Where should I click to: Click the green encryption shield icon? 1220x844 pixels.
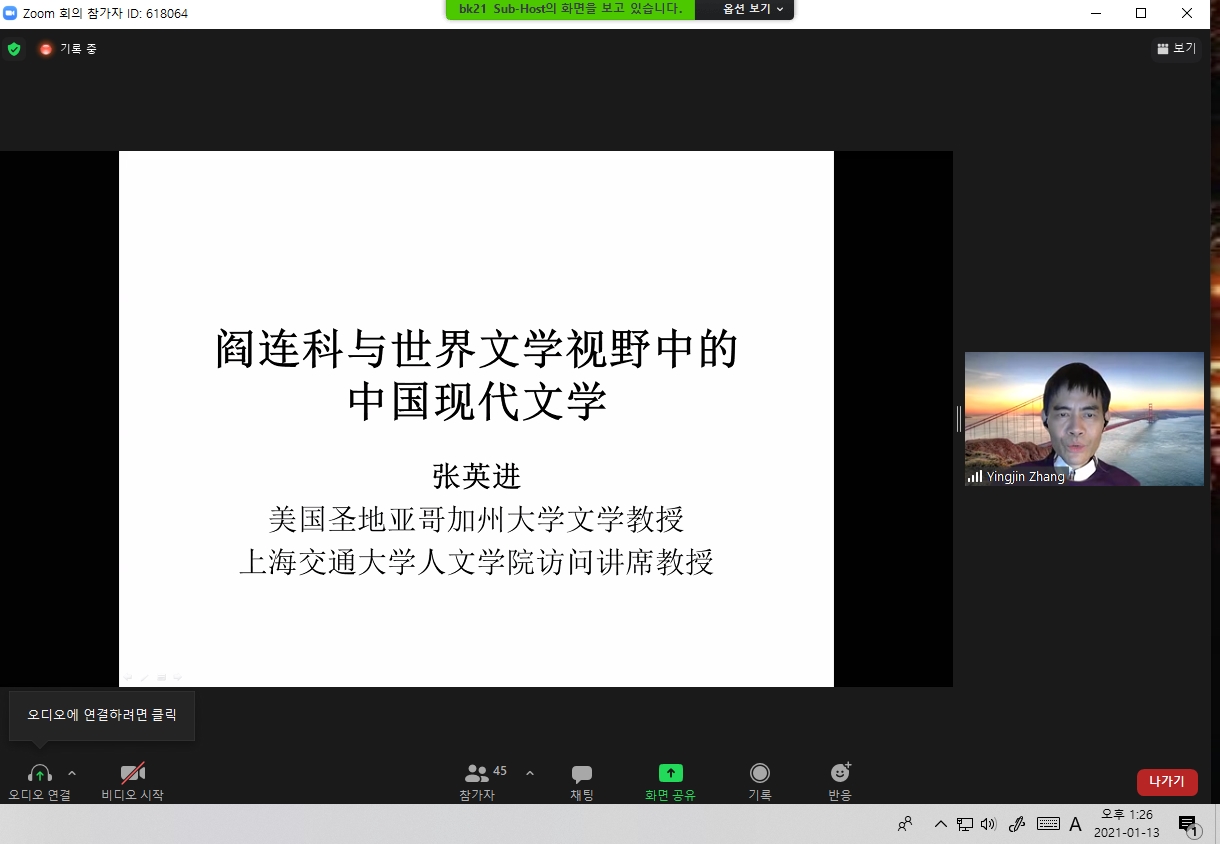[x=14, y=48]
